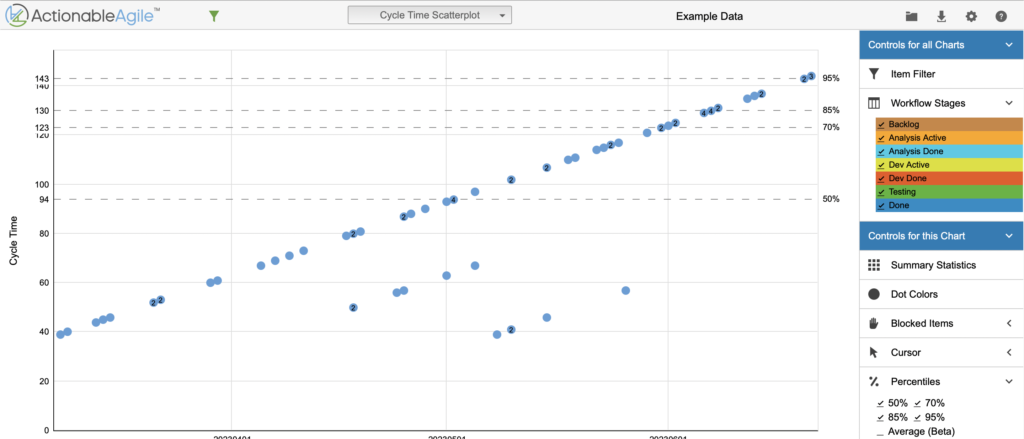
Task: Click the download icon in top bar
Action: pyautogui.click(x=941, y=16)
